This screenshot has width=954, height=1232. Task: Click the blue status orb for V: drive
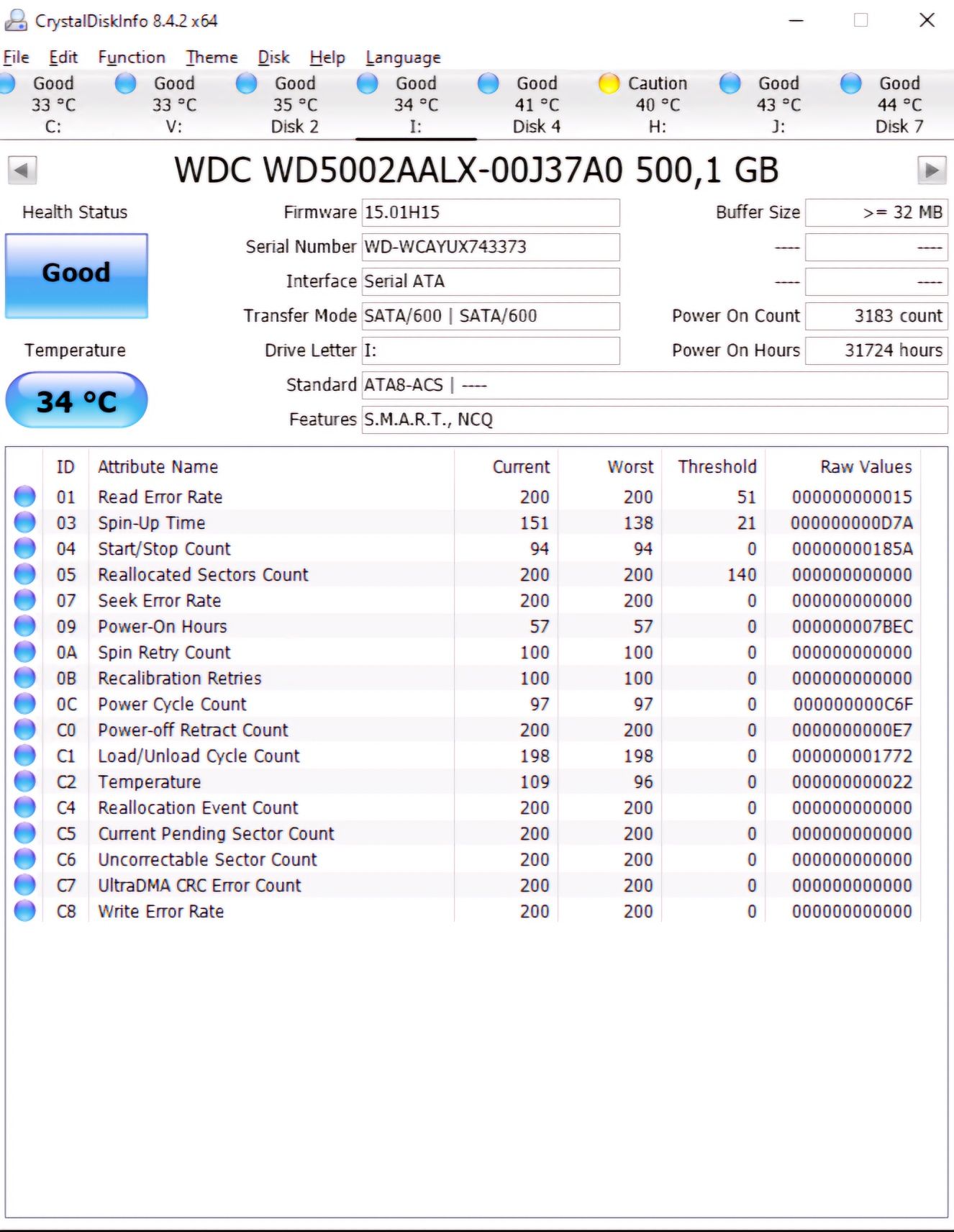[125, 83]
